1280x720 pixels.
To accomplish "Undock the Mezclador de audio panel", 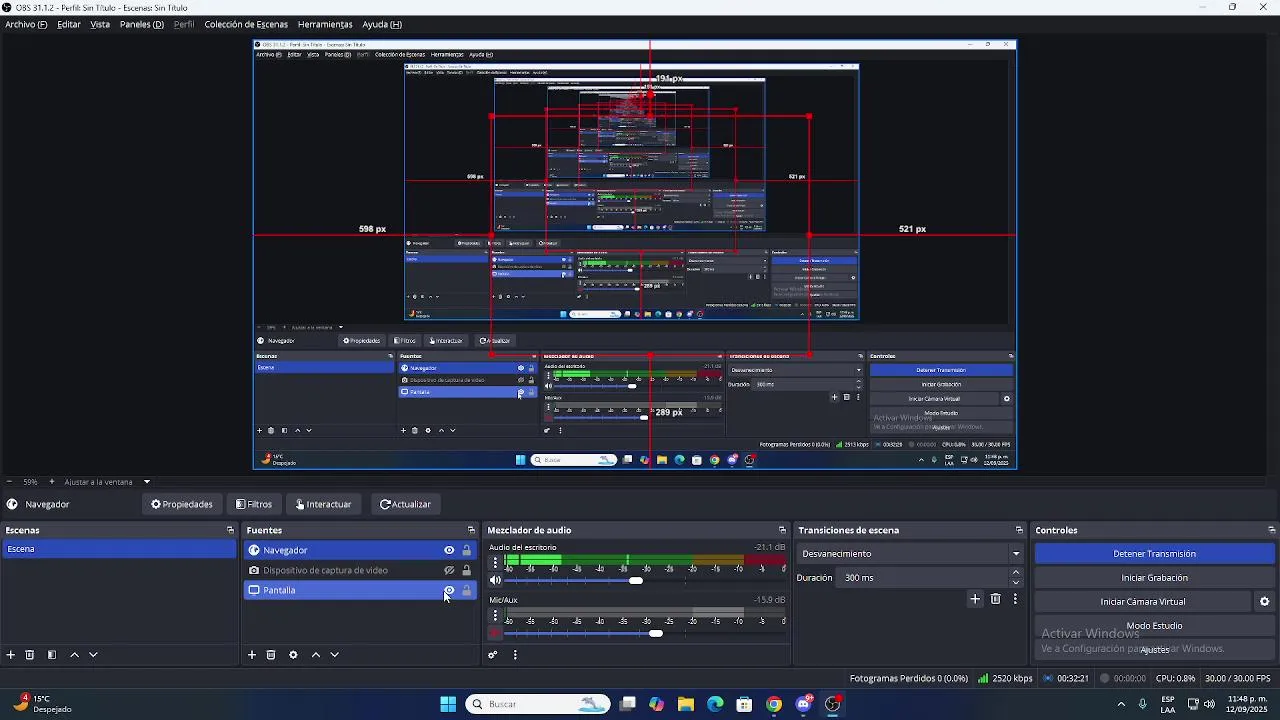I will click(x=782, y=530).
